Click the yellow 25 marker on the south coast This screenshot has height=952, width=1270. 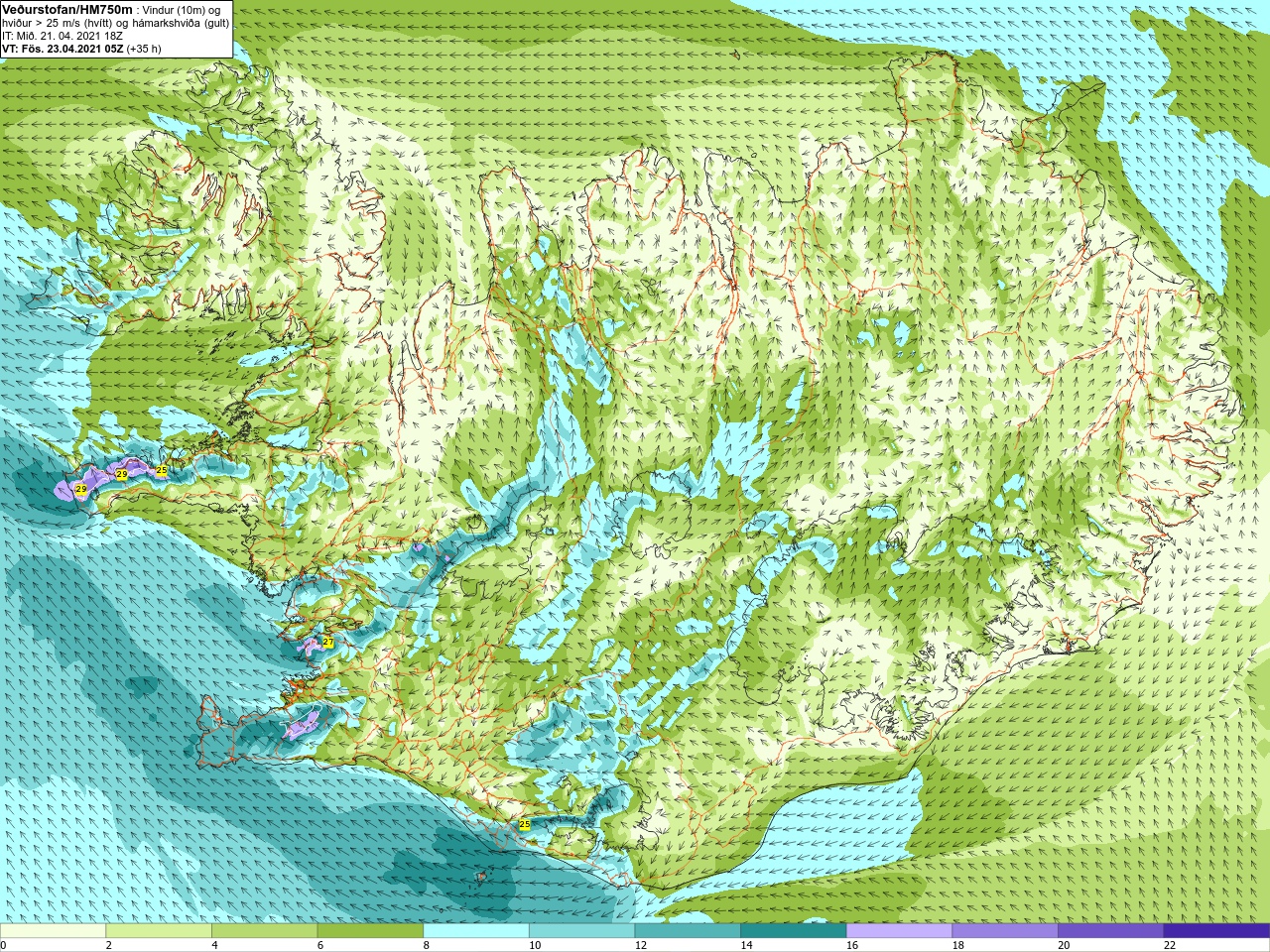pos(525,824)
